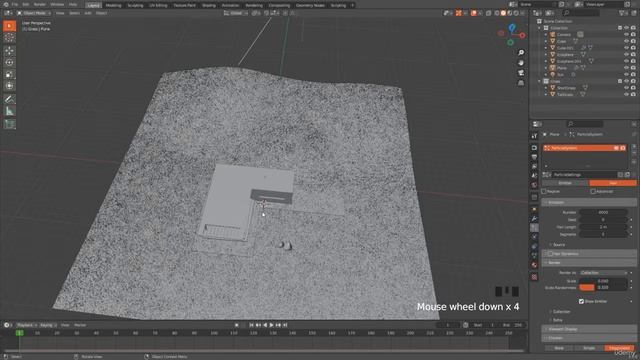Hide the Cube object via eye icon
Screen dimensions: 640x360
pos(626,41)
